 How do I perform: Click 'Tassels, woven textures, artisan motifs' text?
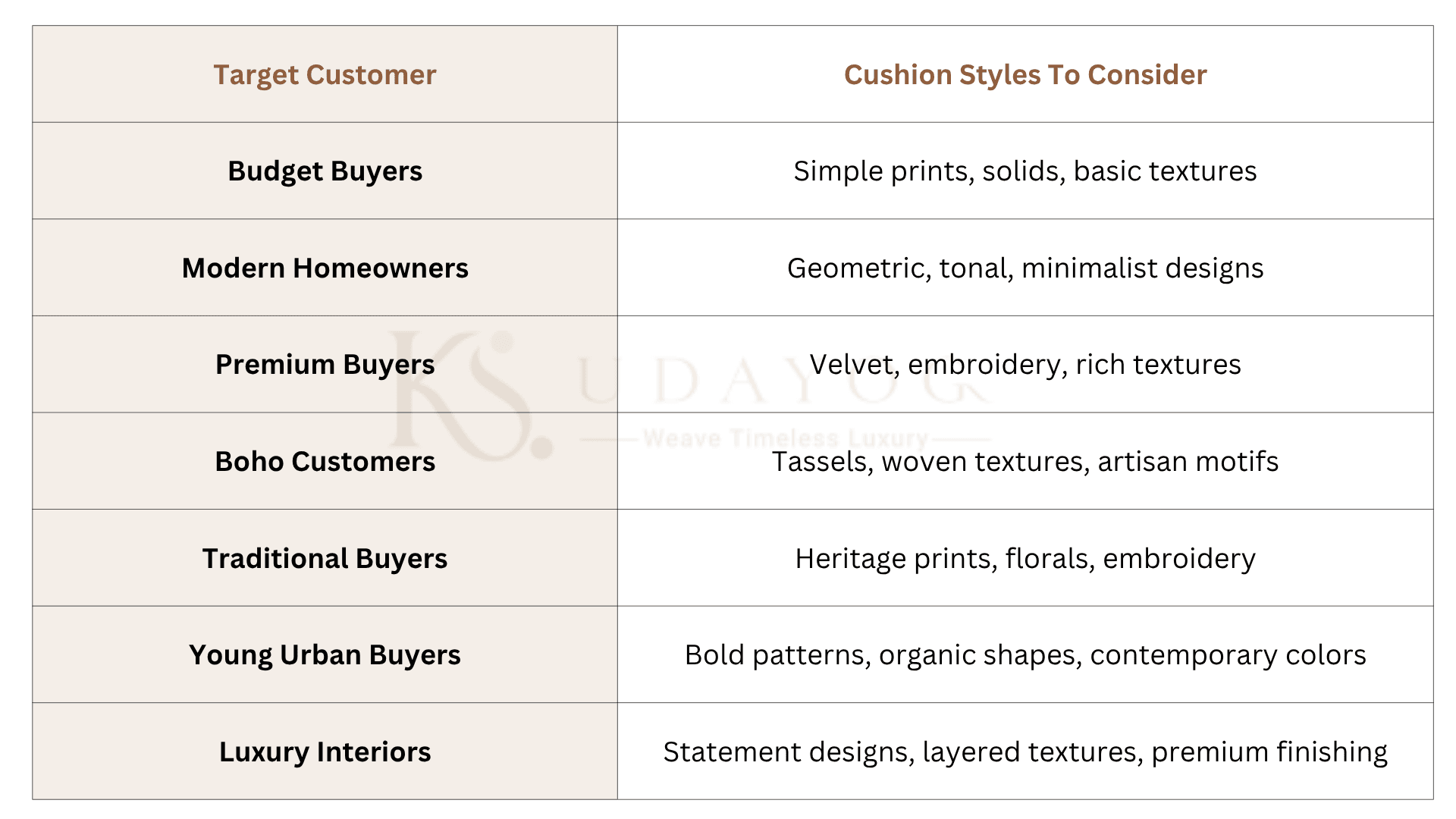point(1025,461)
